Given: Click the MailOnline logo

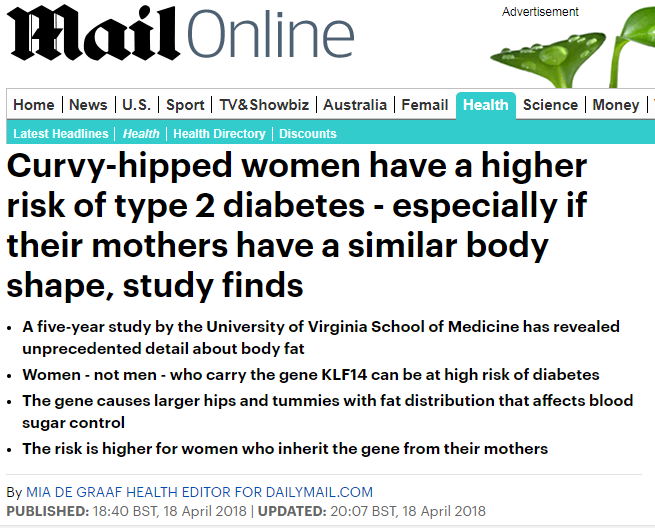Looking at the screenshot, I should point(180,33).
